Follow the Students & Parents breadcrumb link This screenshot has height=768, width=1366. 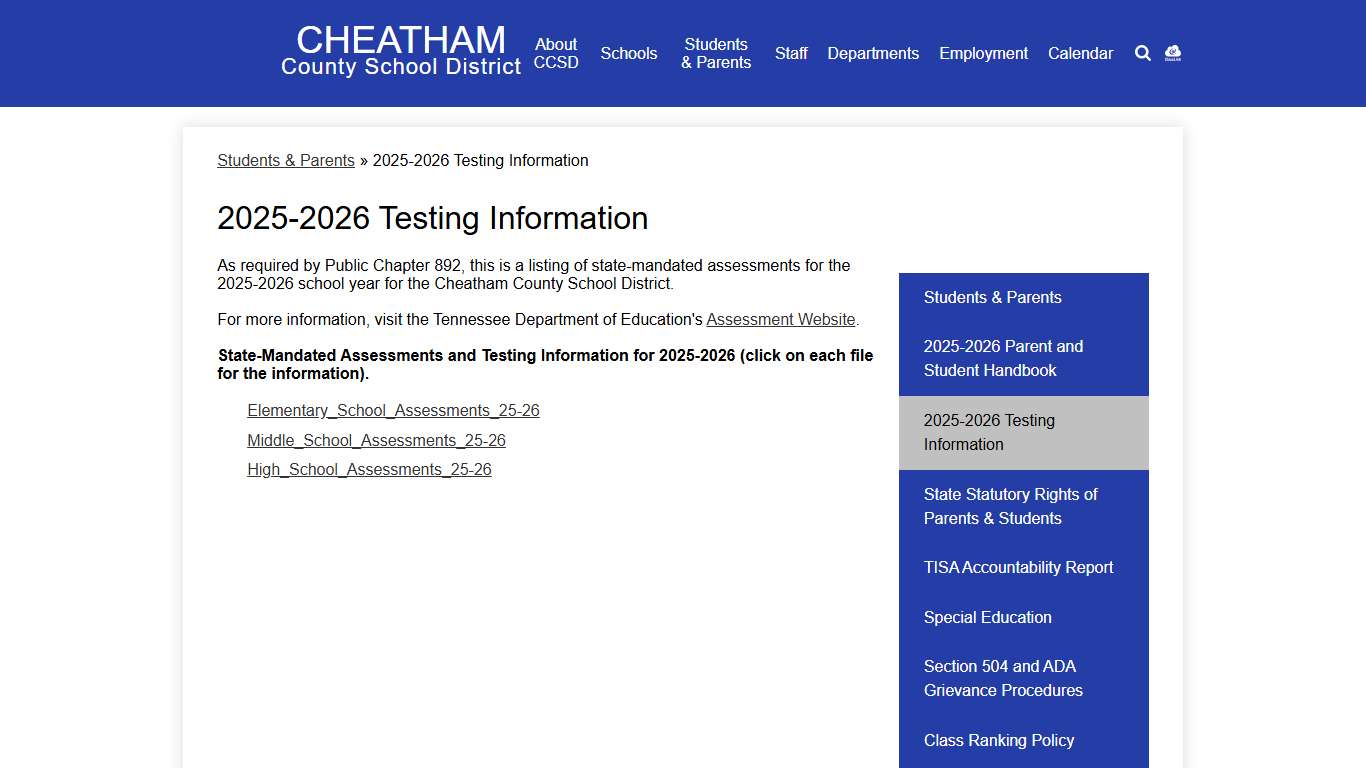pos(285,160)
